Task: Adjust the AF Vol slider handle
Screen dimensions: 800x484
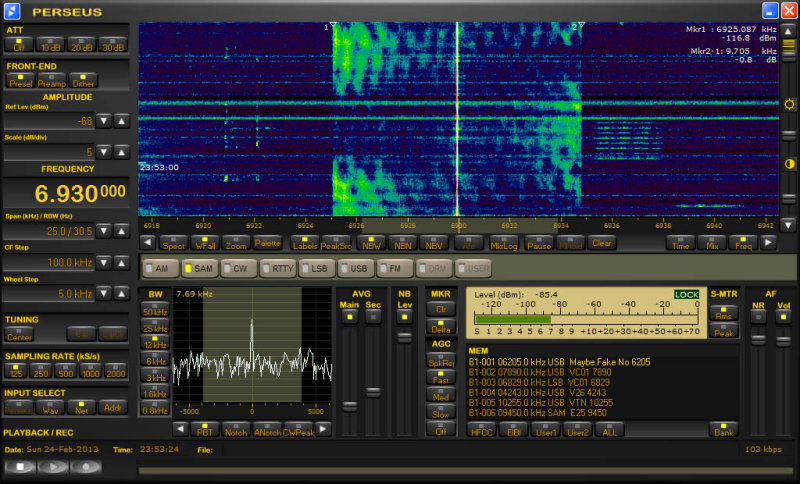Action: (783, 340)
